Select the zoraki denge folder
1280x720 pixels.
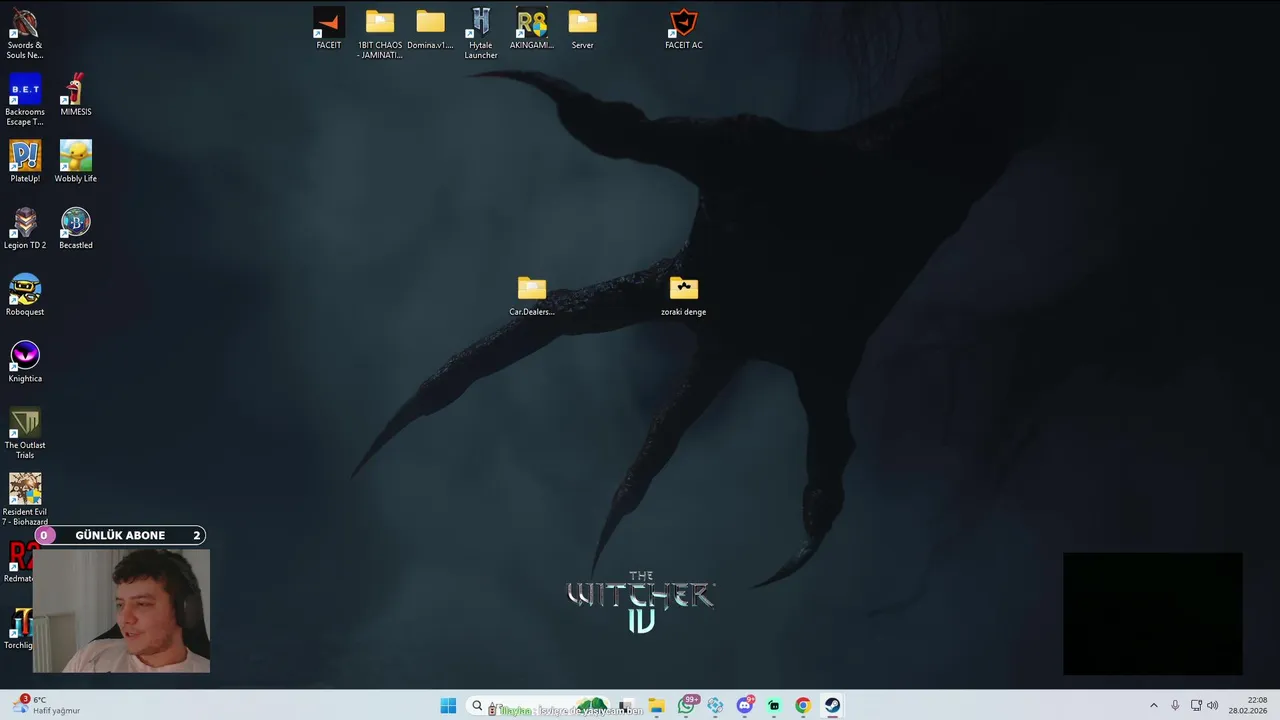(684, 296)
